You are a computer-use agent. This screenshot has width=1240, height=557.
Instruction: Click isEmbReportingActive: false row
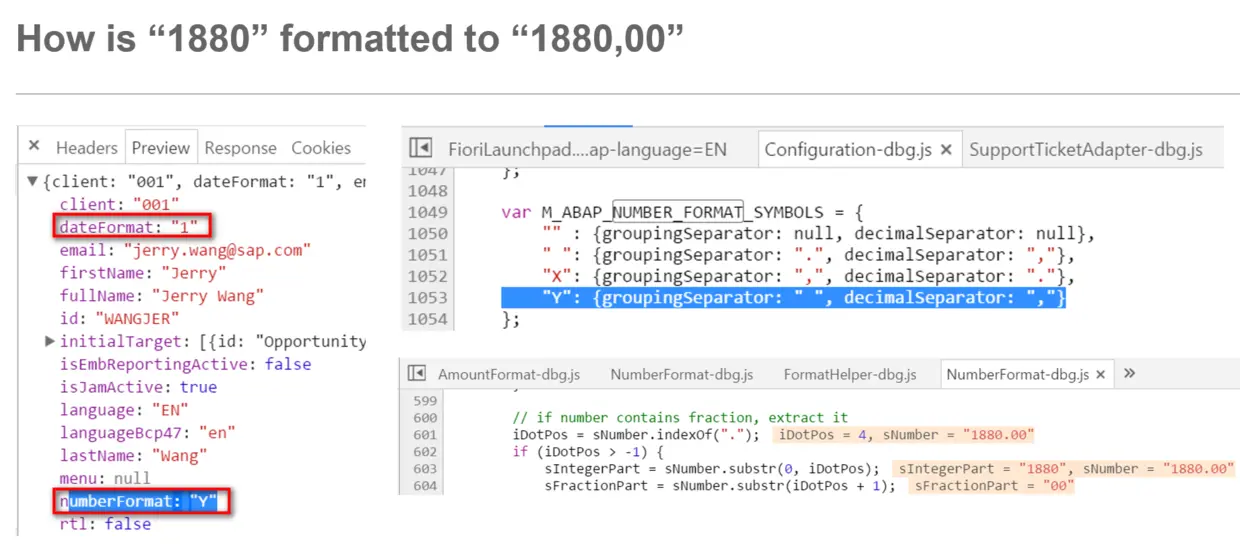[185, 364]
